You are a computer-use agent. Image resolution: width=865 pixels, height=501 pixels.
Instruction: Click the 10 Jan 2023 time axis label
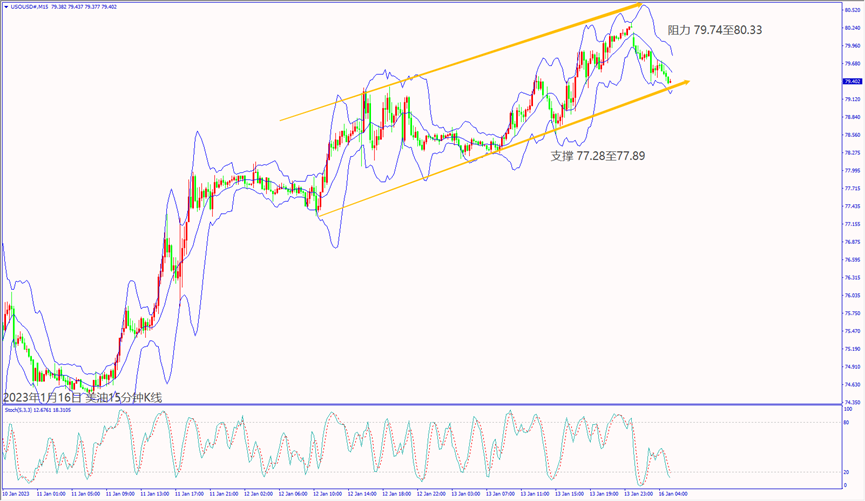[16, 493]
